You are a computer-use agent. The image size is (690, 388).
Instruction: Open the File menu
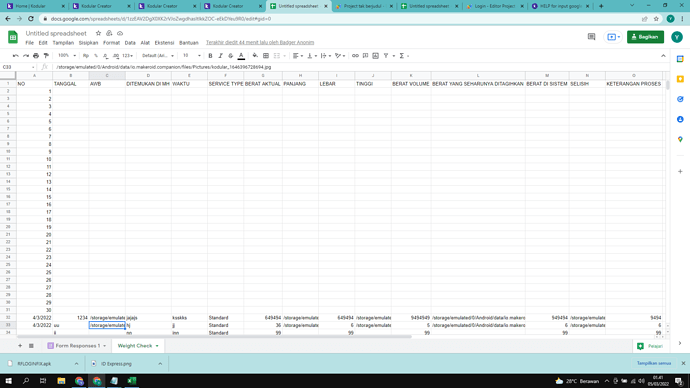(x=29, y=43)
